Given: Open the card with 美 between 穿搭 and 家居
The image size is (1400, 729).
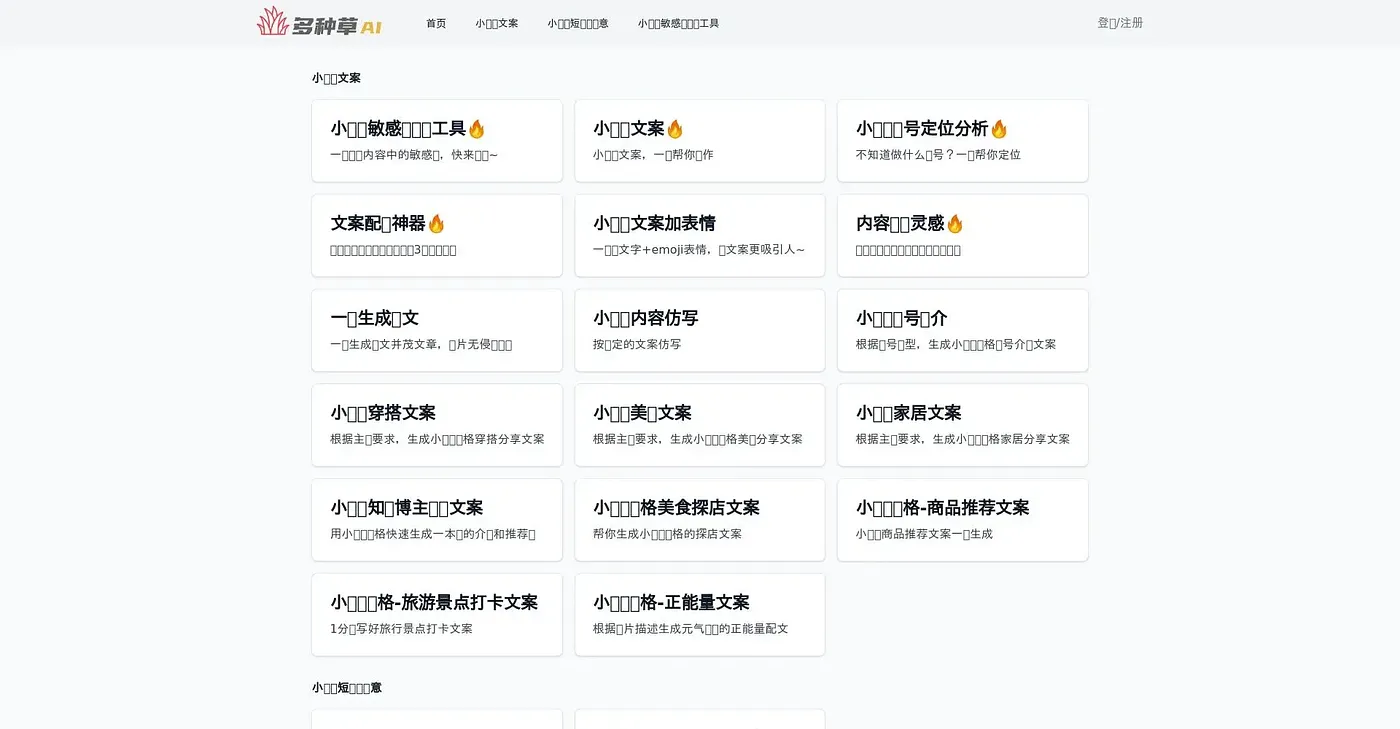Looking at the screenshot, I should tap(700, 425).
